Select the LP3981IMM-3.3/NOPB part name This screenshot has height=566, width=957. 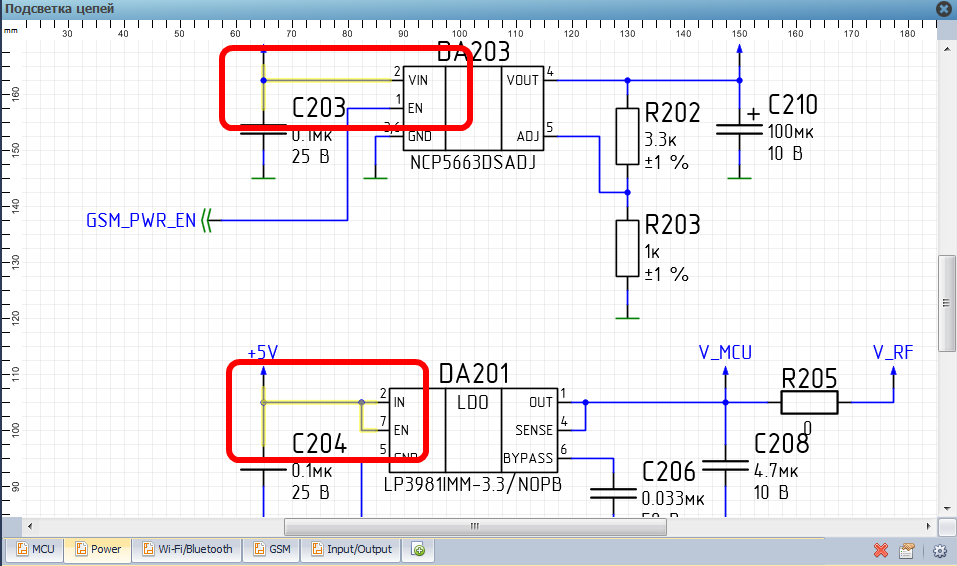coord(472,484)
